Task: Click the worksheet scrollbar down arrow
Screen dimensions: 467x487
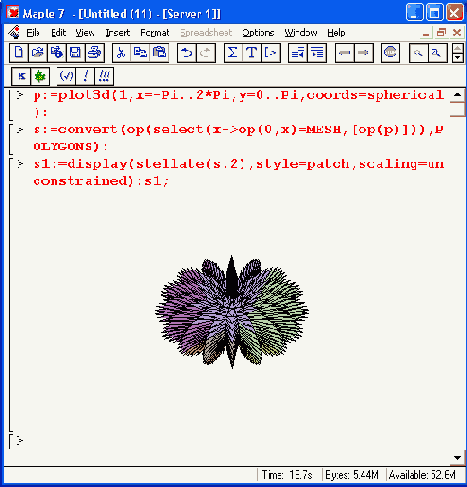Action: [457, 458]
